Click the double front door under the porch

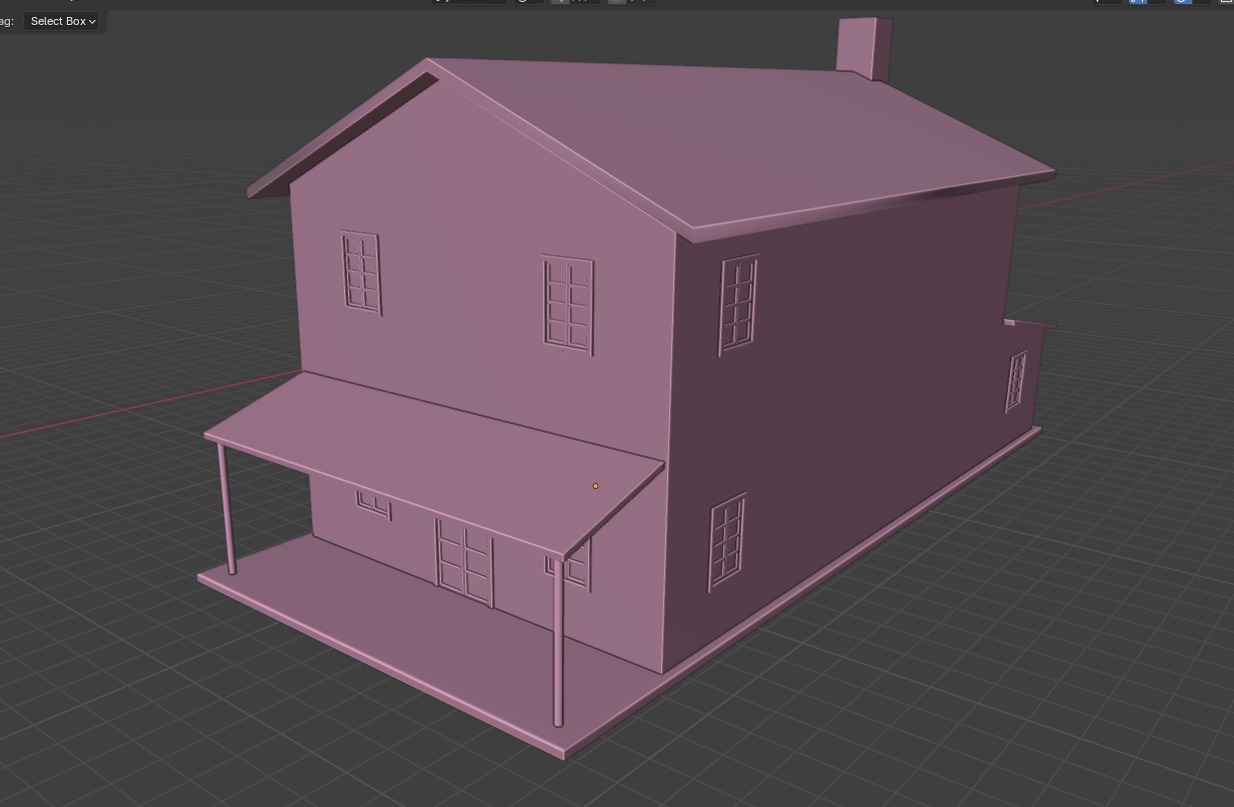coord(464,563)
